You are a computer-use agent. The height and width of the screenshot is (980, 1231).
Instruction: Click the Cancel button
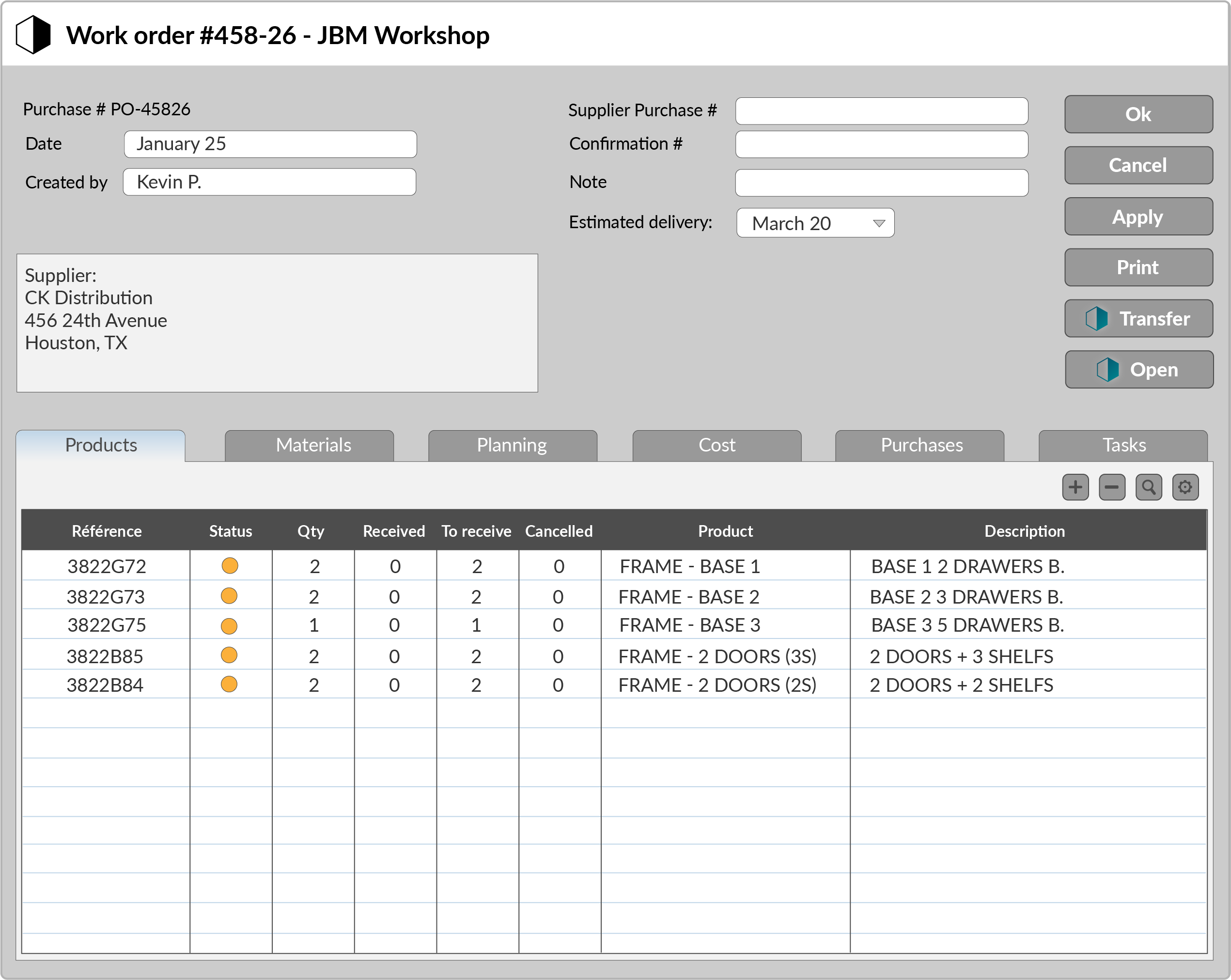pyautogui.click(x=1138, y=165)
